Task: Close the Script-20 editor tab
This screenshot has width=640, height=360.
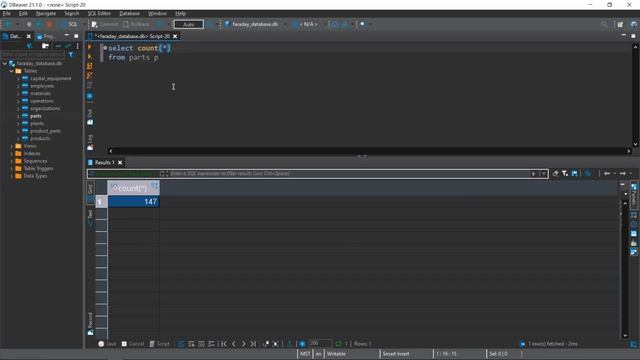Action: click(x=175, y=36)
